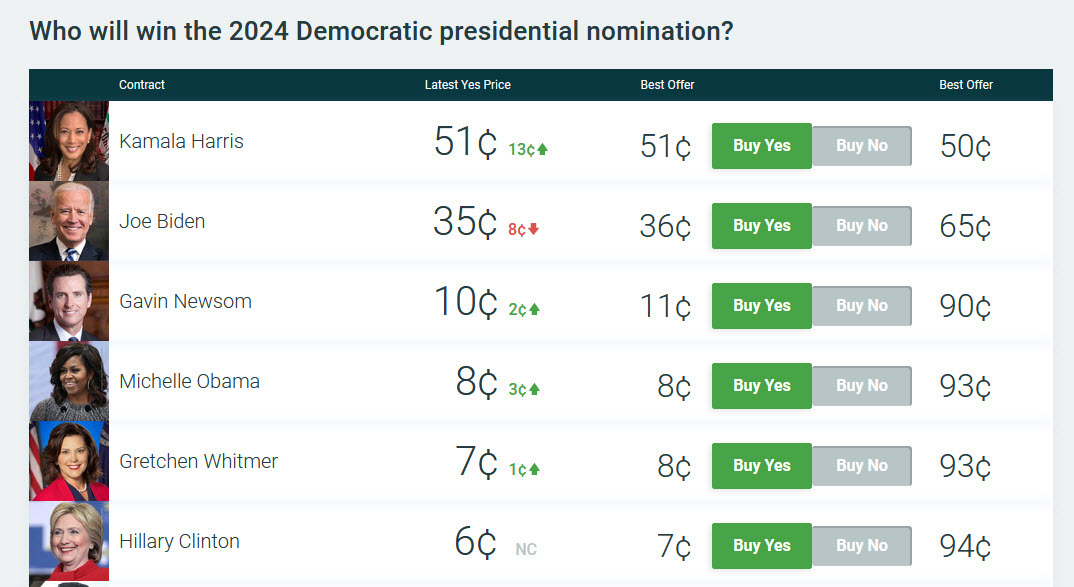Viewport: 1074px width, 587px height.
Task: Buy No on Michelle Obama contract
Action: point(861,386)
